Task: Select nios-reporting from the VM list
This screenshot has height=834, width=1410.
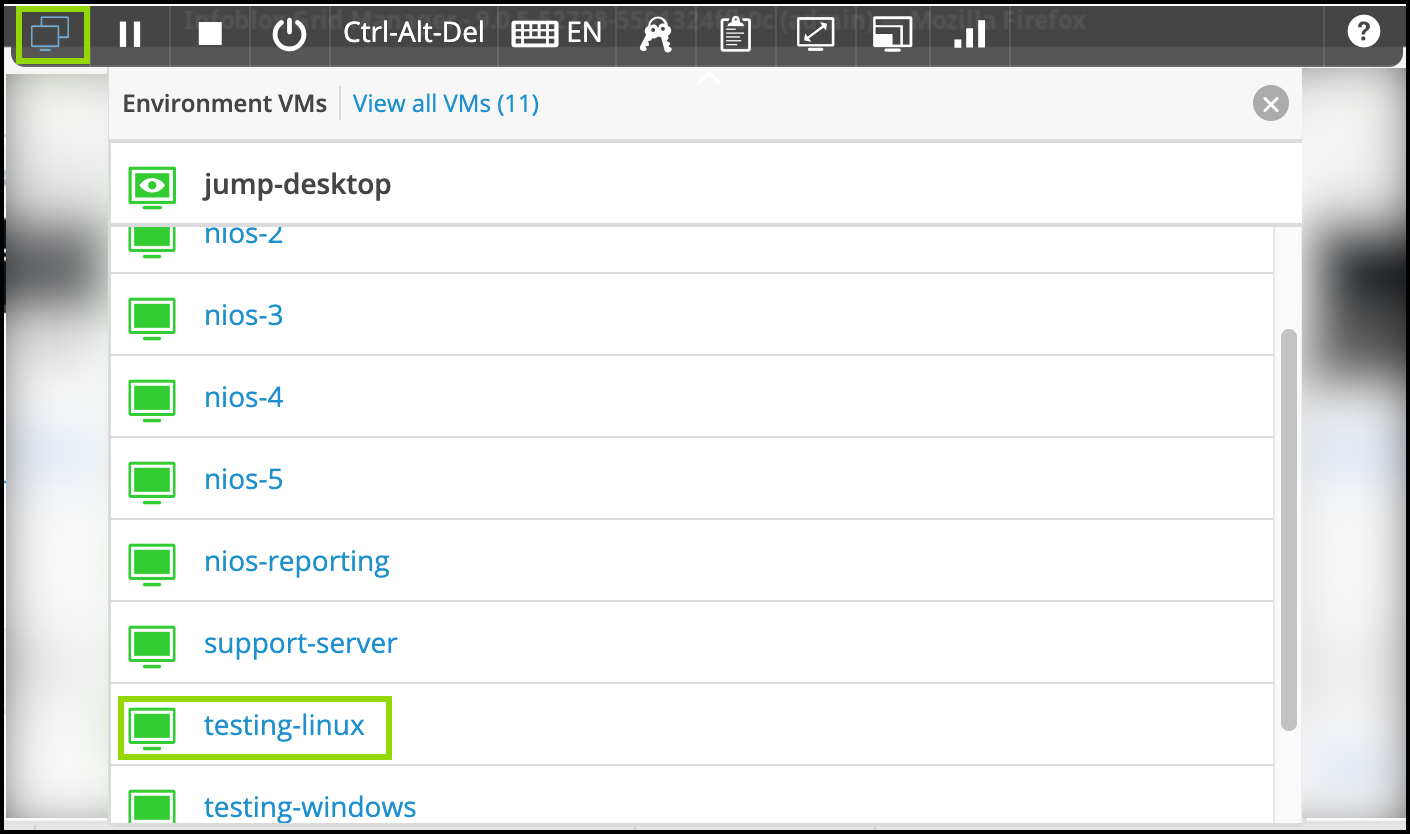Action: point(296,562)
